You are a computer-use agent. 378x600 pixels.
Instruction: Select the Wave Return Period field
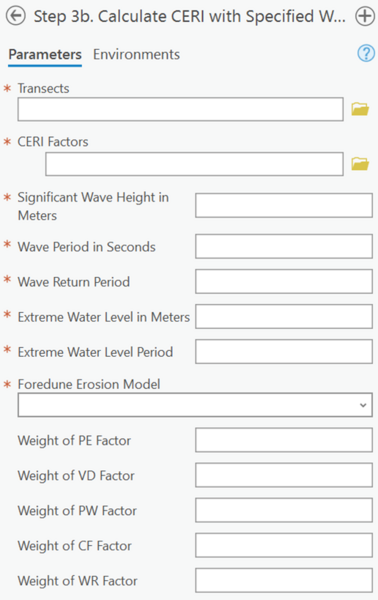pyautogui.click(x=284, y=282)
